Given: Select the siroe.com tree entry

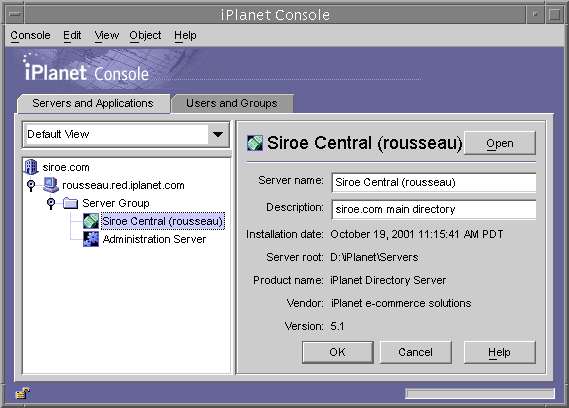Looking at the screenshot, I should pyautogui.click(x=66, y=167).
